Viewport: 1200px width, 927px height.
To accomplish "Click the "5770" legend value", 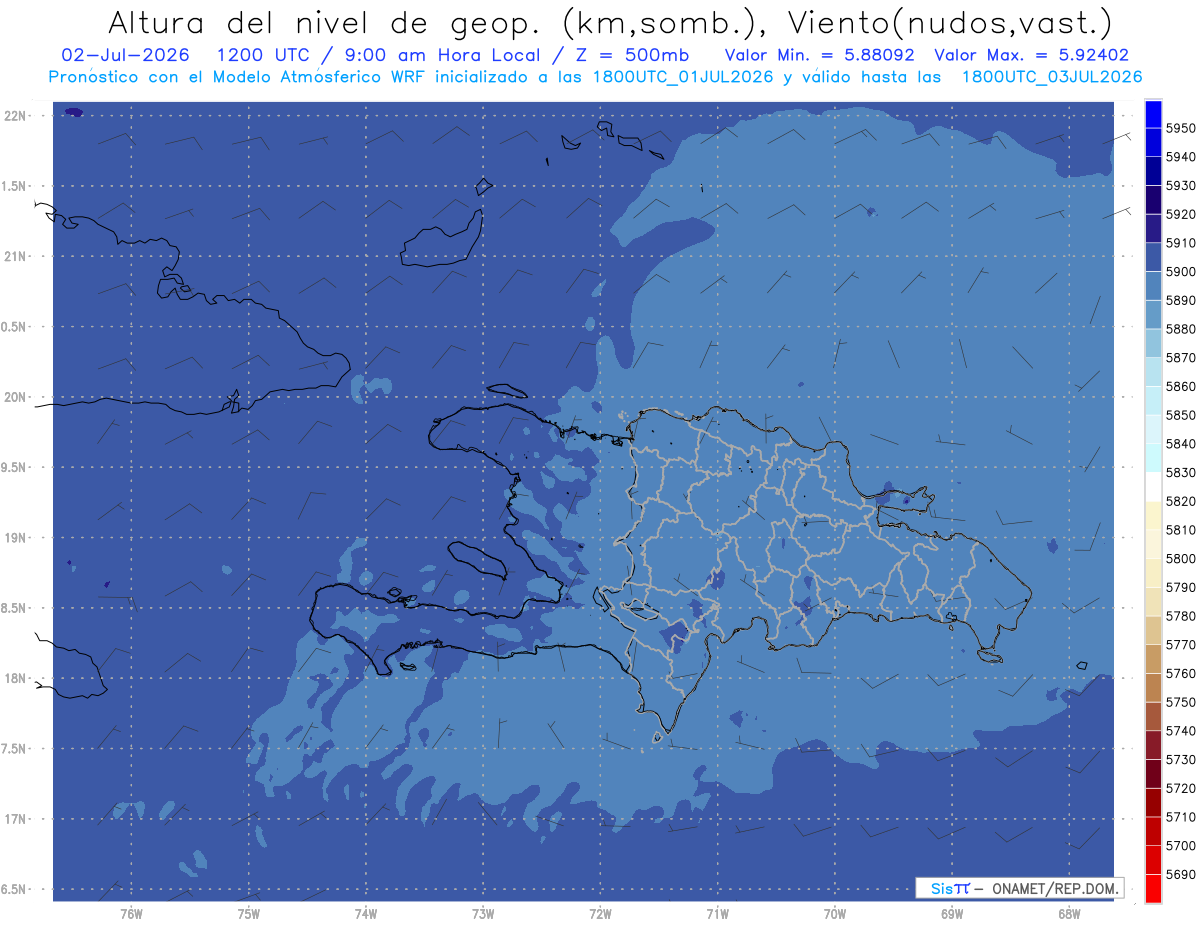I will pos(1180,645).
